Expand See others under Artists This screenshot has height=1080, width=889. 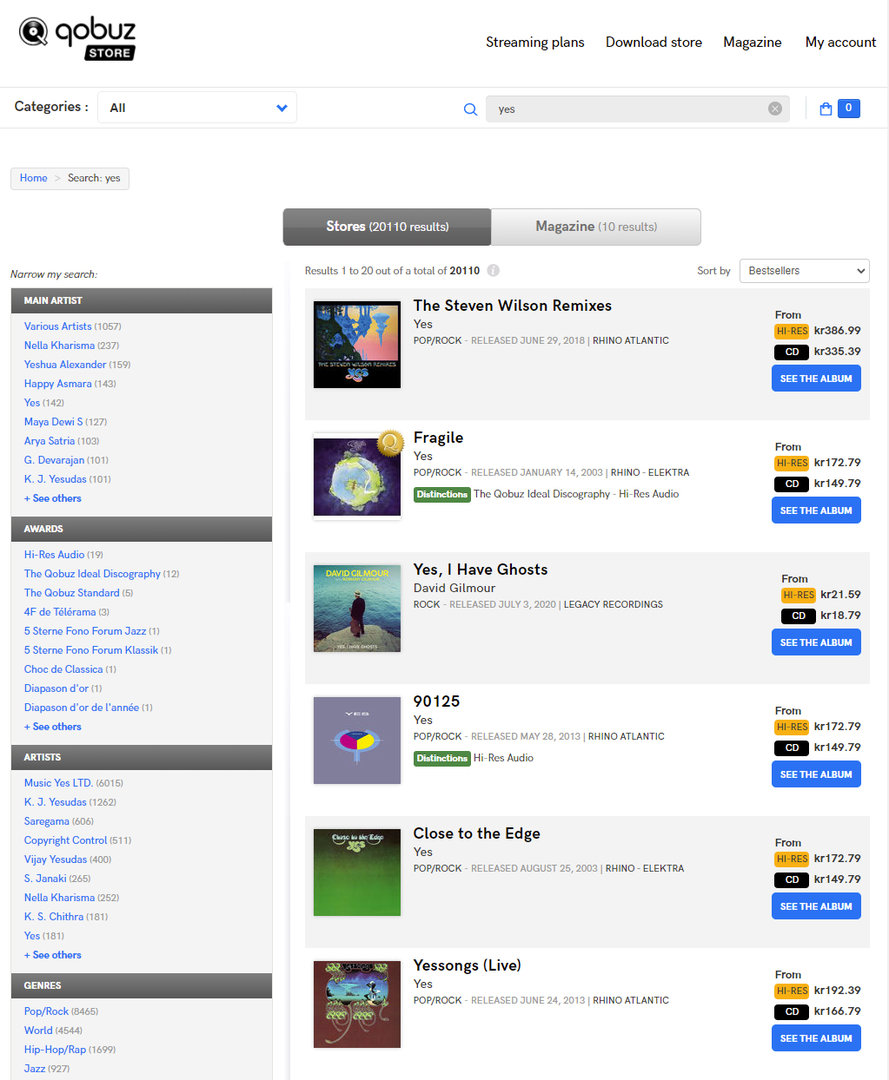point(52,955)
